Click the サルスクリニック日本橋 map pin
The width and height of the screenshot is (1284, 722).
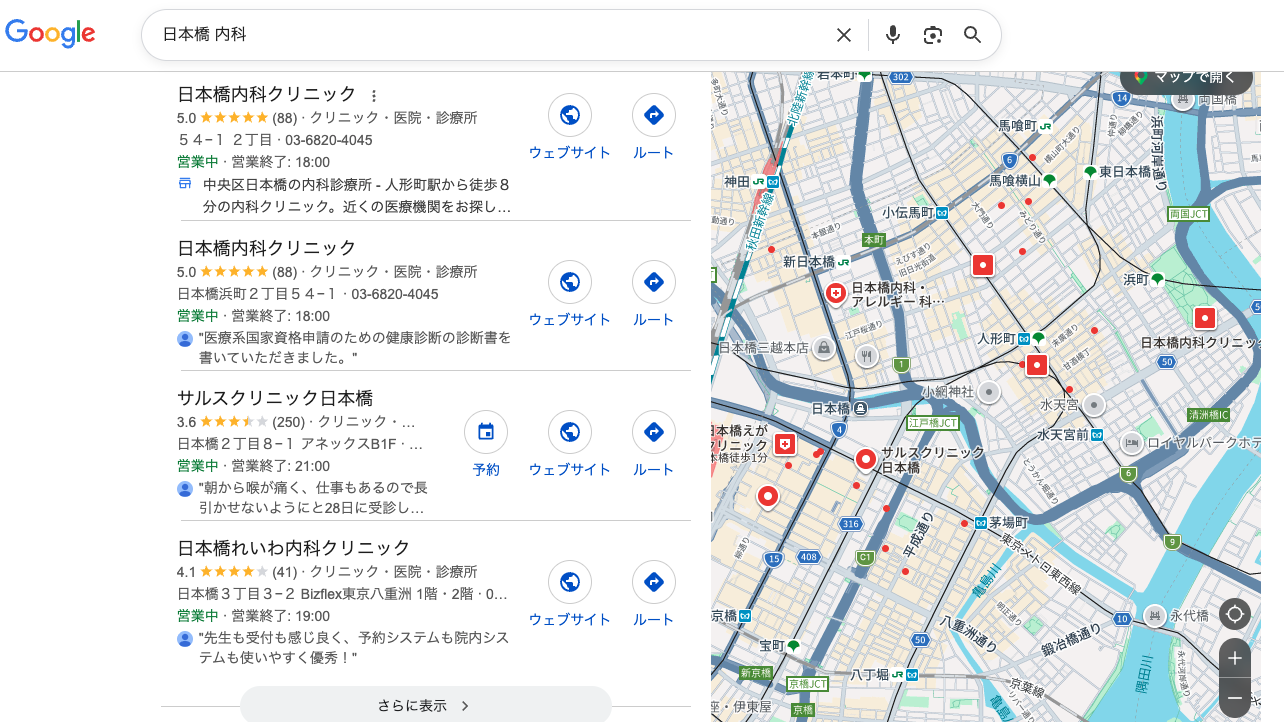click(866, 459)
